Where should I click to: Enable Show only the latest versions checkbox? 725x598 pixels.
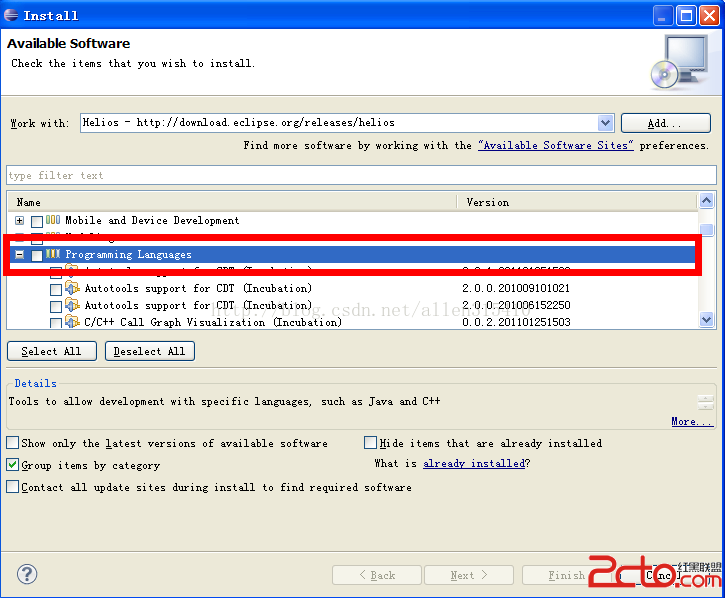12,443
